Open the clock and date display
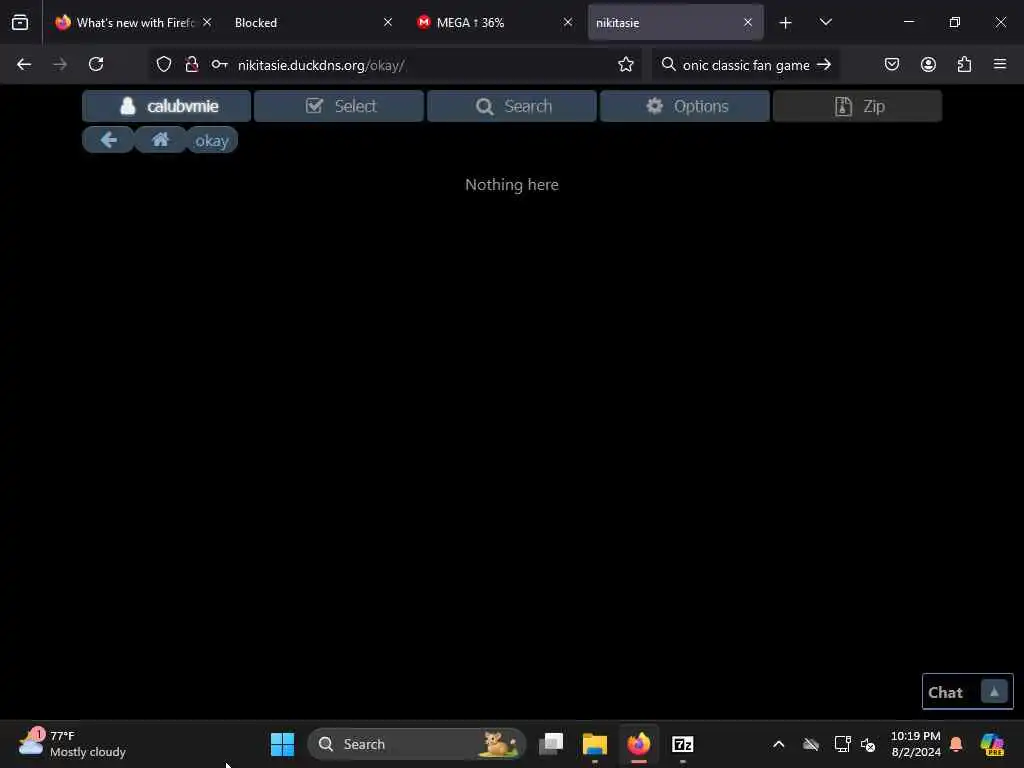 click(916, 744)
